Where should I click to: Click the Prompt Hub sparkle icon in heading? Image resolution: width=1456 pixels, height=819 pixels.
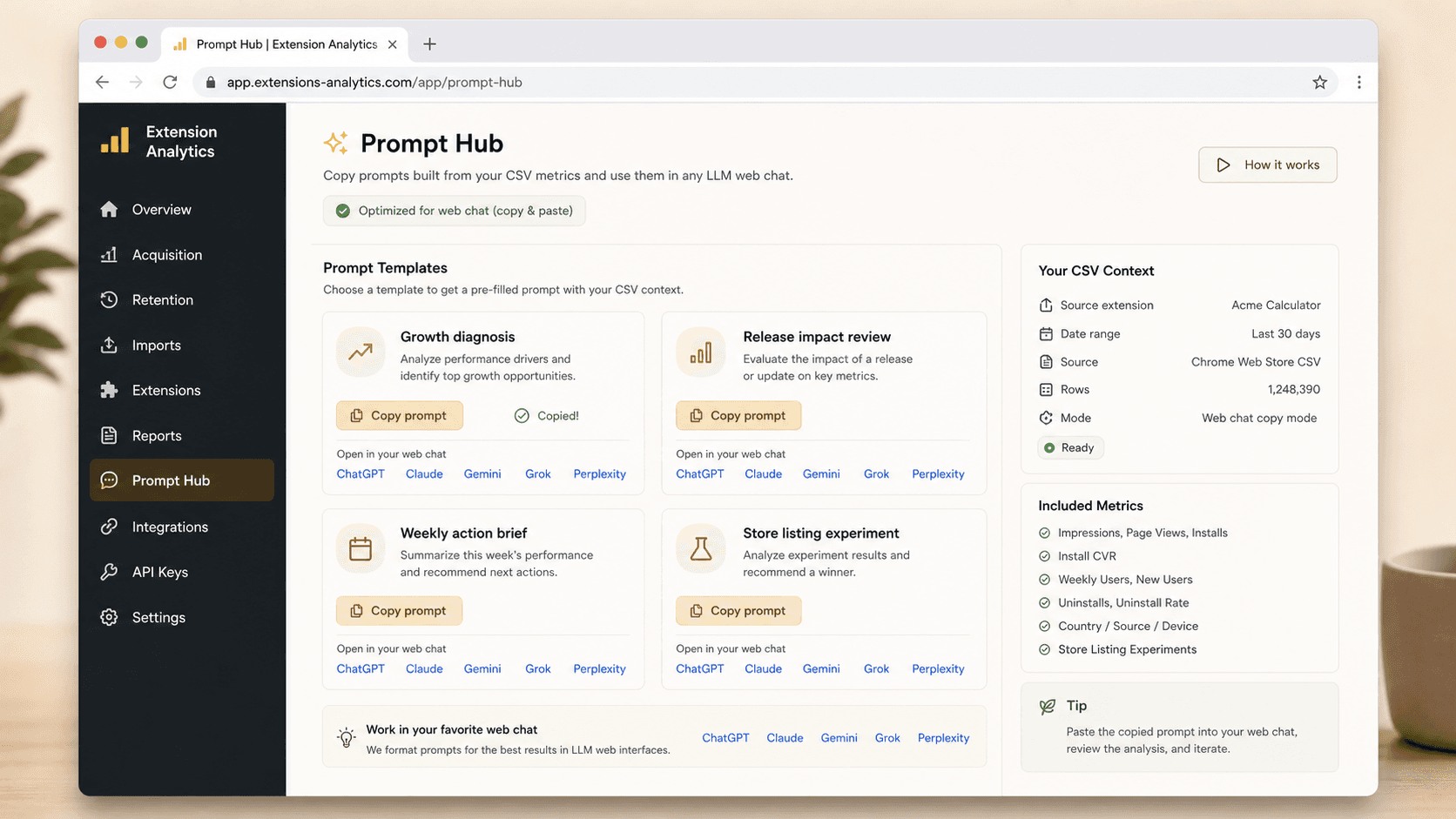(336, 143)
